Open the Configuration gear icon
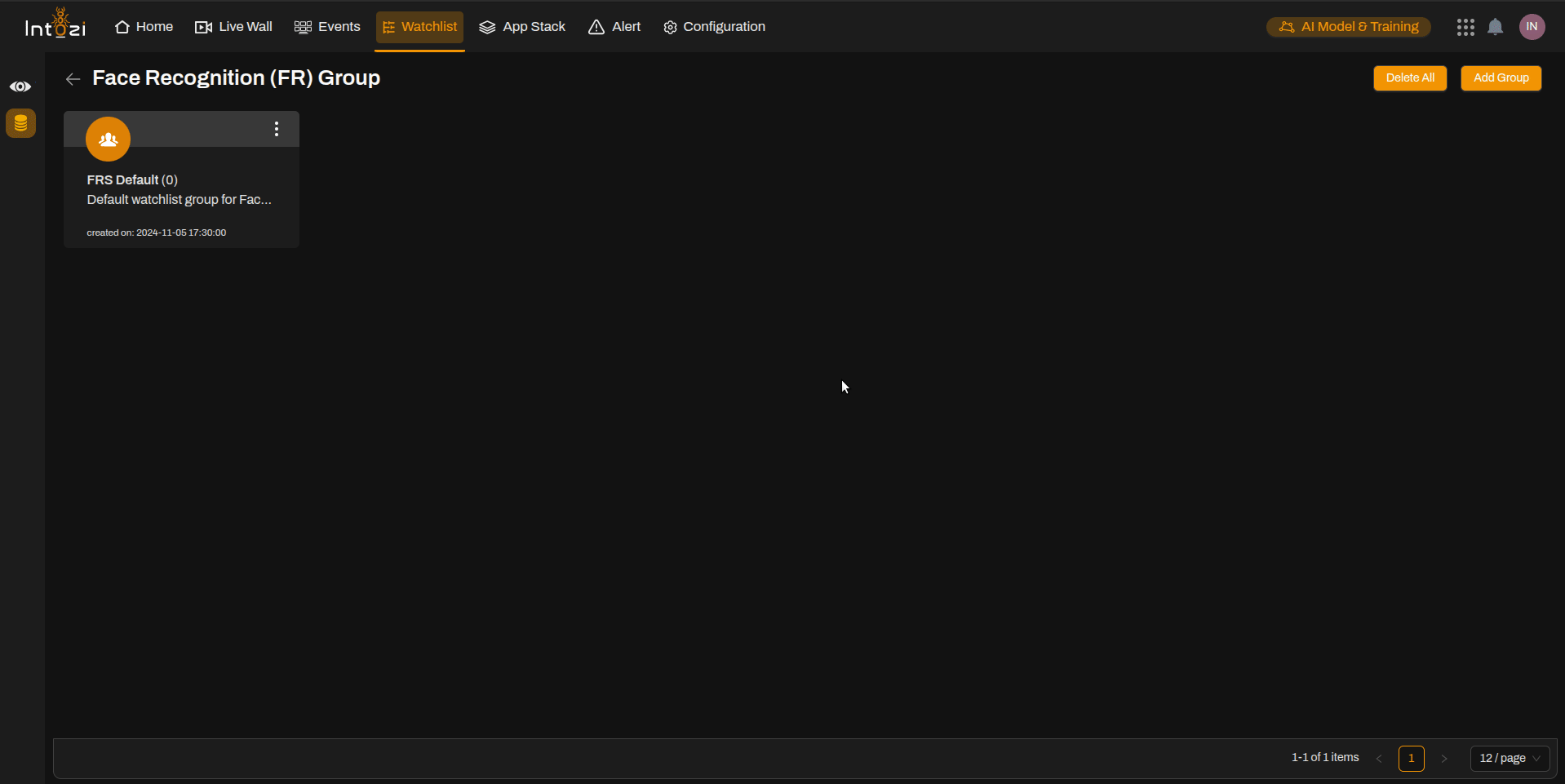This screenshot has width=1565, height=784. pos(669,26)
